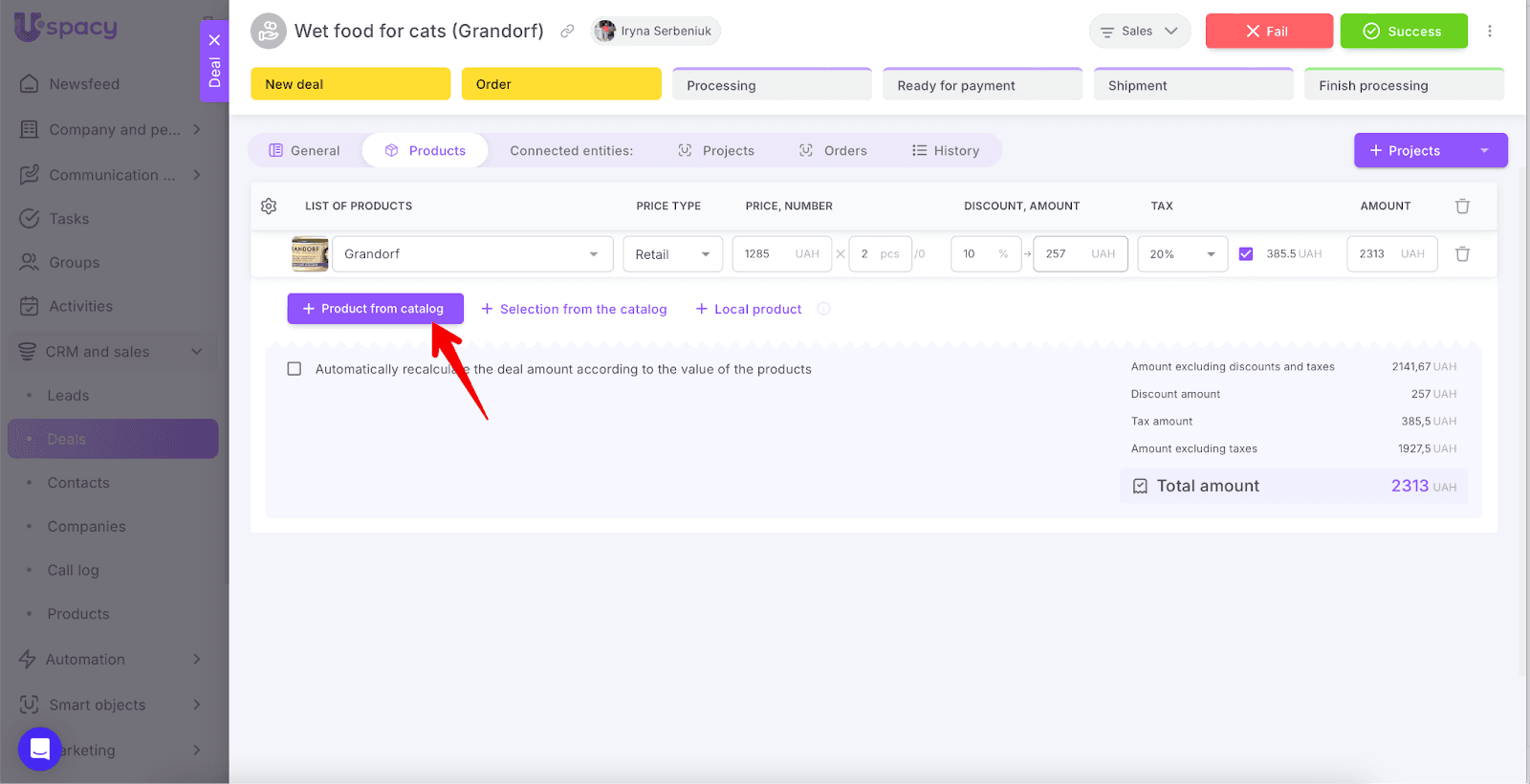Click the table settings gear icon

269,207
